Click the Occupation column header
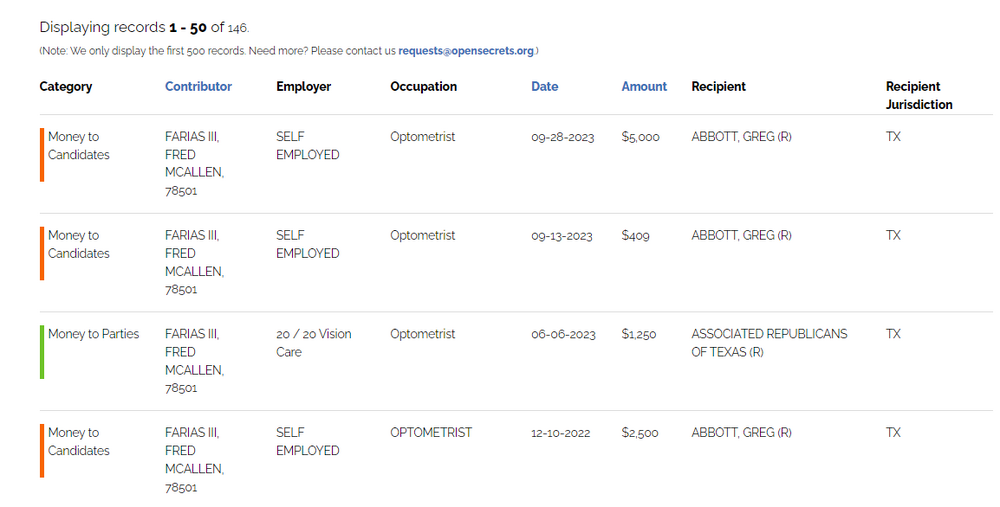The height and width of the screenshot is (507, 1000). [x=423, y=87]
